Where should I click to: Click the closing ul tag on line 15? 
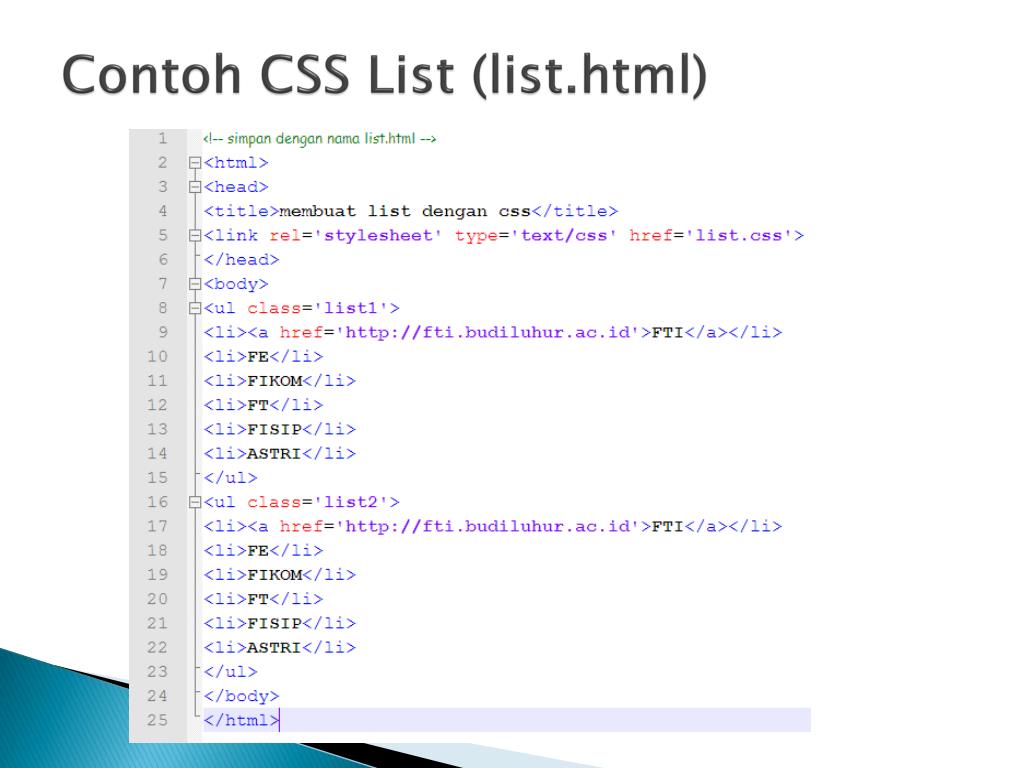(231, 478)
